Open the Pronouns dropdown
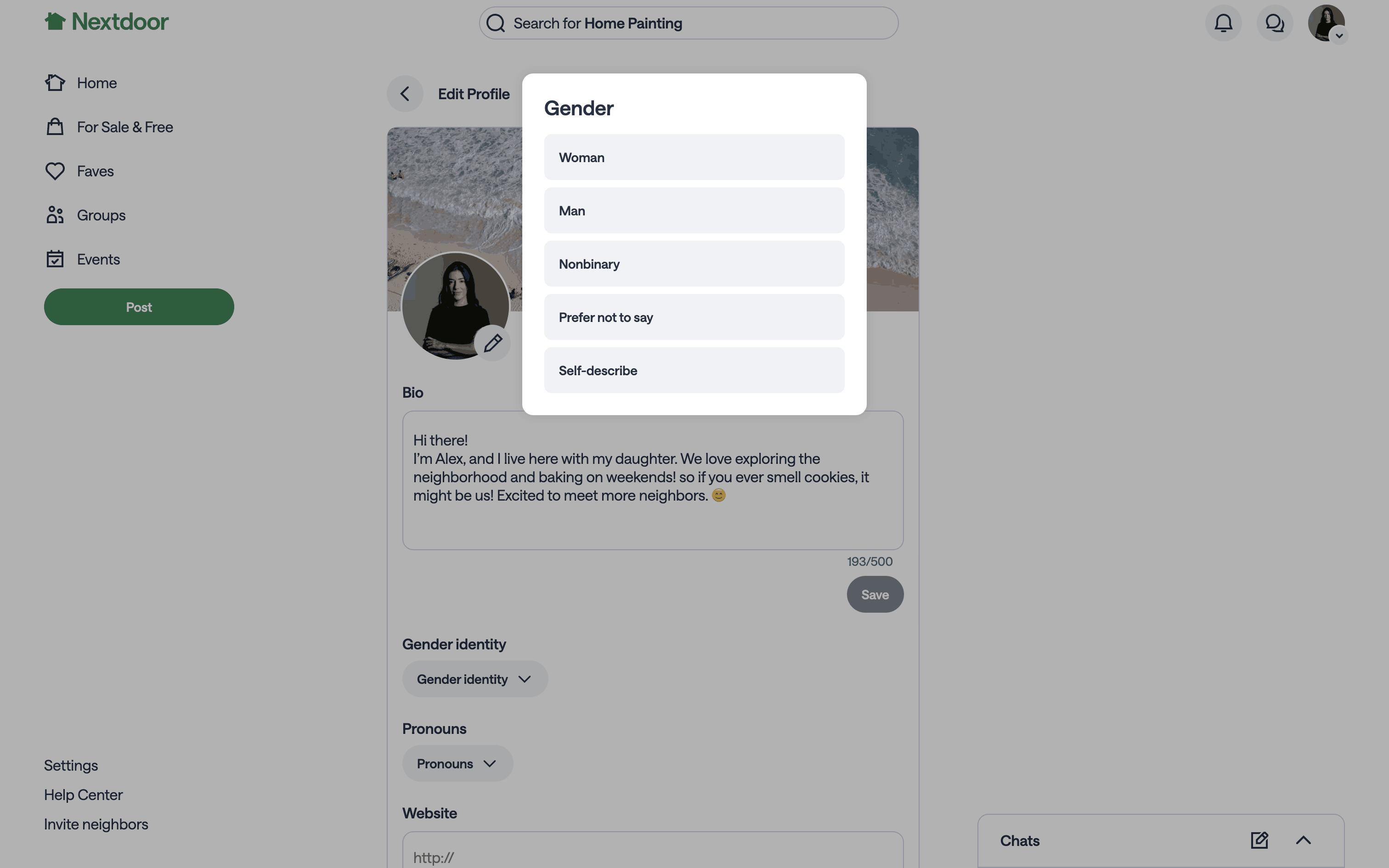Image resolution: width=1389 pixels, height=868 pixels. pyautogui.click(x=457, y=763)
